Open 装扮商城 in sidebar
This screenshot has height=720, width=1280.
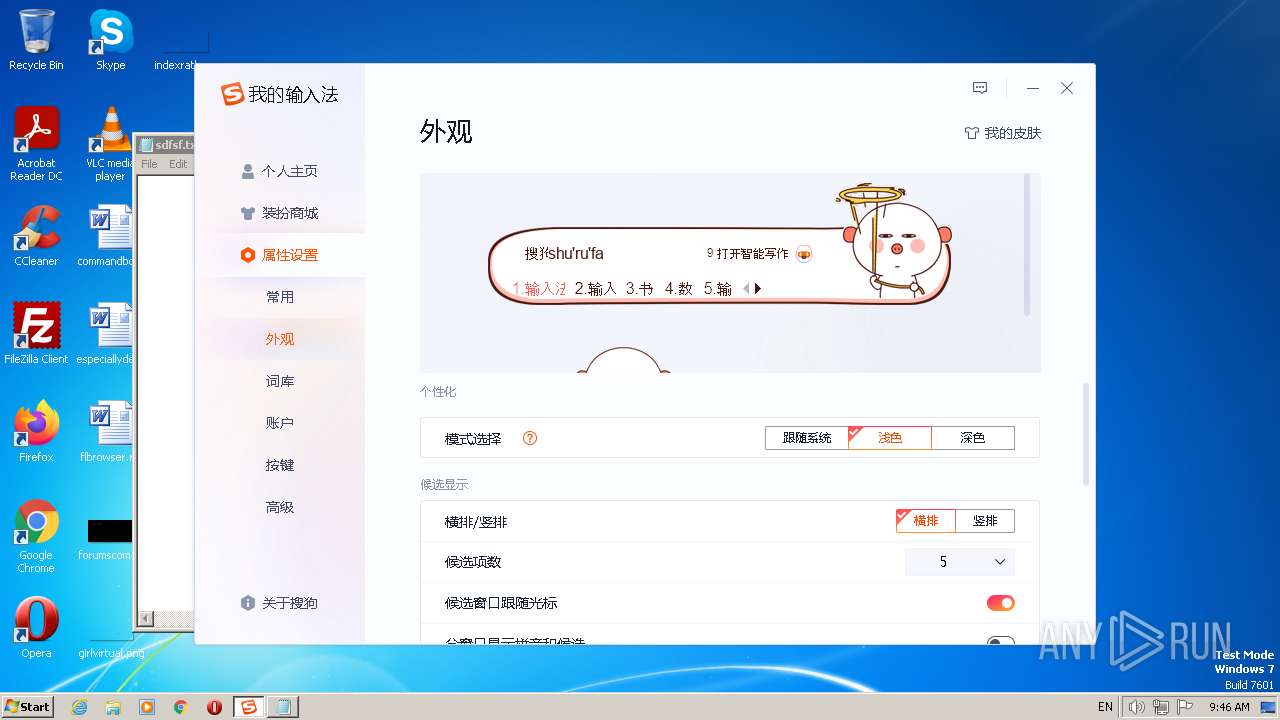coord(280,213)
